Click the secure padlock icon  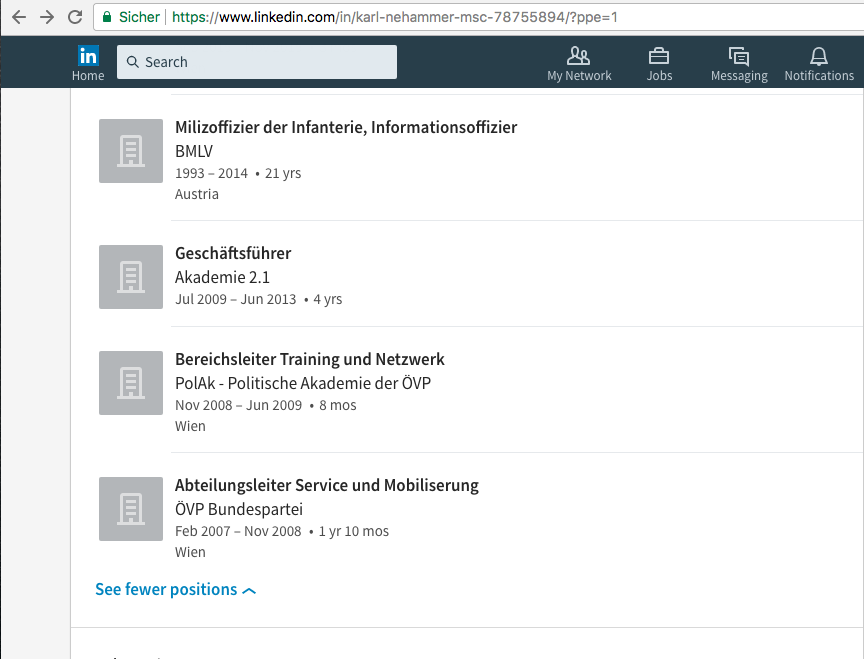tap(107, 17)
